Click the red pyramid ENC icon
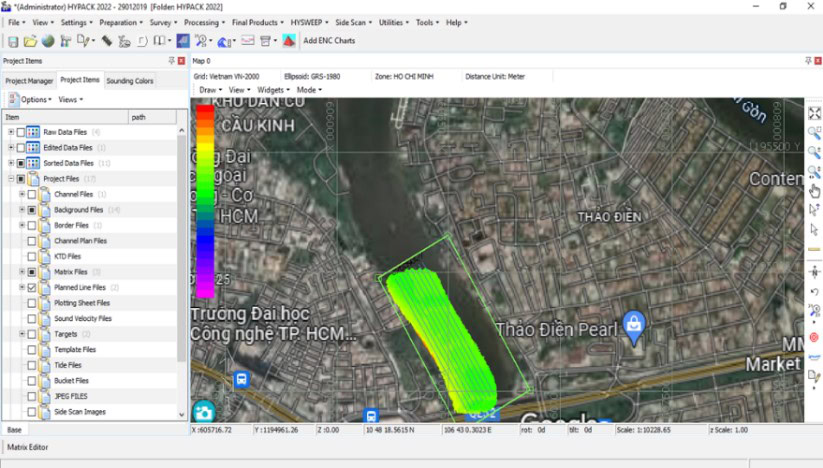 [289, 40]
